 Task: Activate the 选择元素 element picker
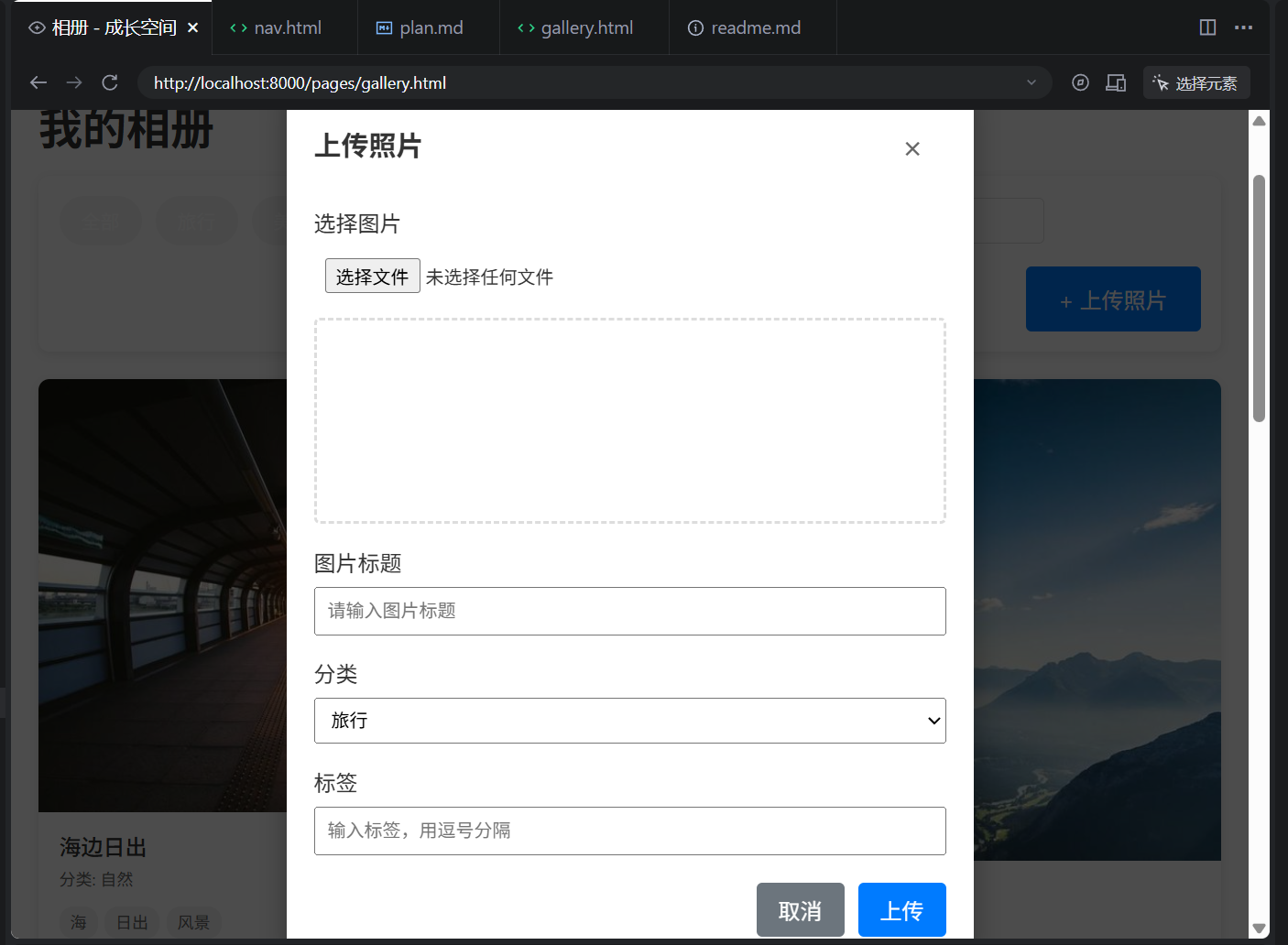click(x=1196, y=82)
